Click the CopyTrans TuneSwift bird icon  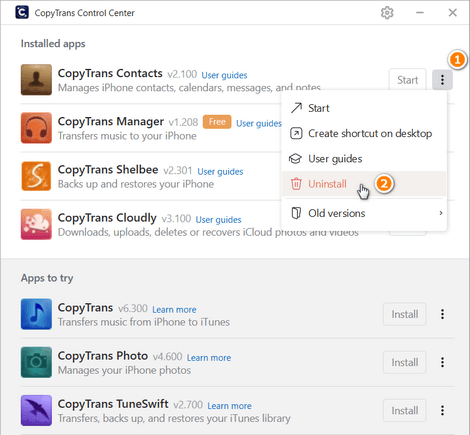[x=36, y=410]
